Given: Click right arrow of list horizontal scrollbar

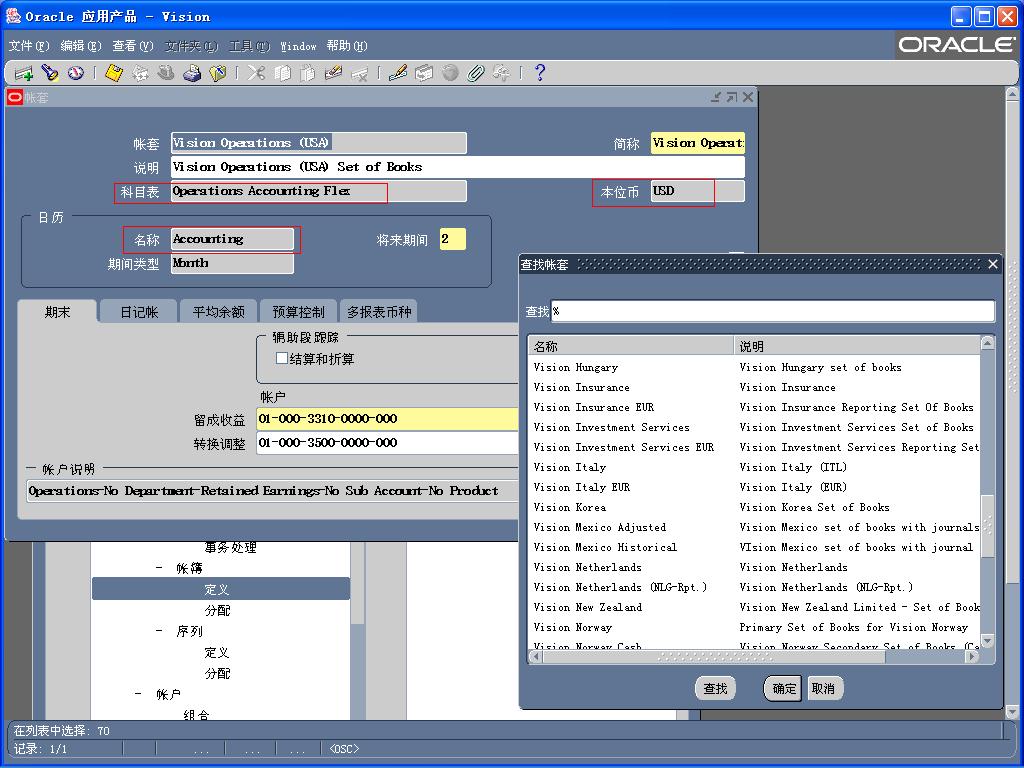Looking at the screenshot, I should (973, 656).
